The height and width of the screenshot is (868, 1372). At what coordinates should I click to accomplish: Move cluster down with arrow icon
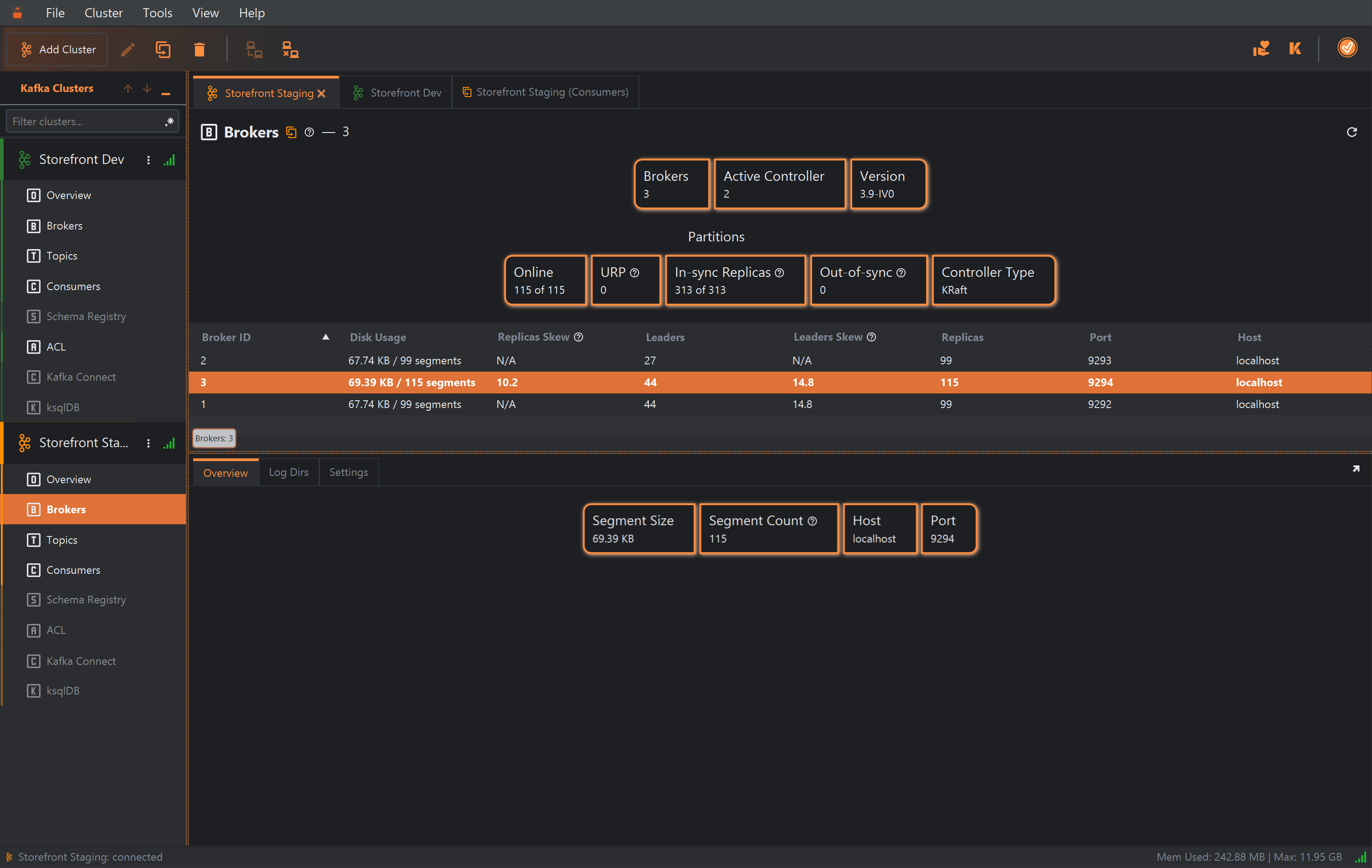(147, 88)
